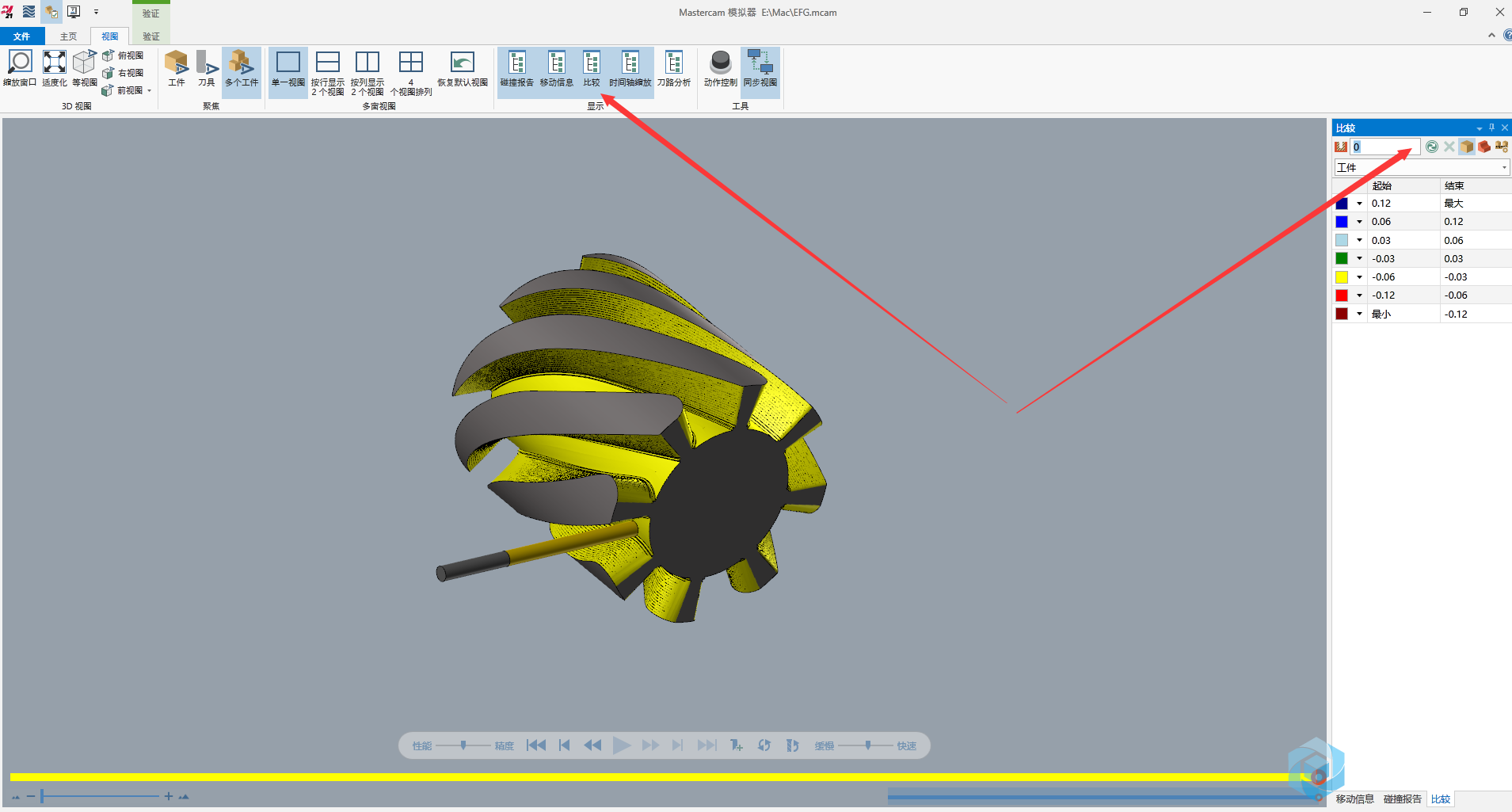Image resolution: width=1512 pixels, height=812 pixels.
Task: Choose 按列显示2个视图 layout
Action: click(368, 73)
